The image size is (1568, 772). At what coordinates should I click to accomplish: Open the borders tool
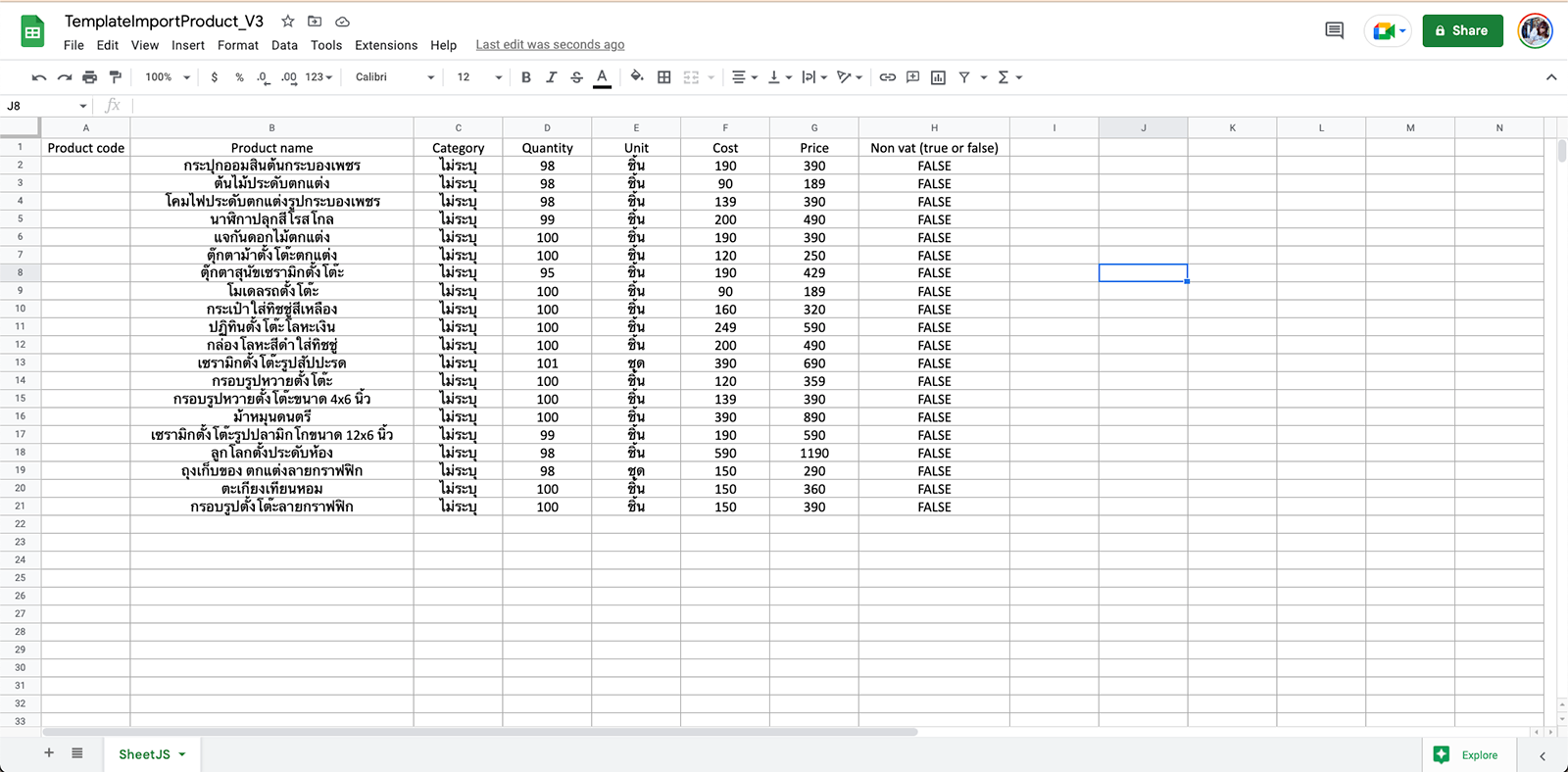tap(664, 77)
